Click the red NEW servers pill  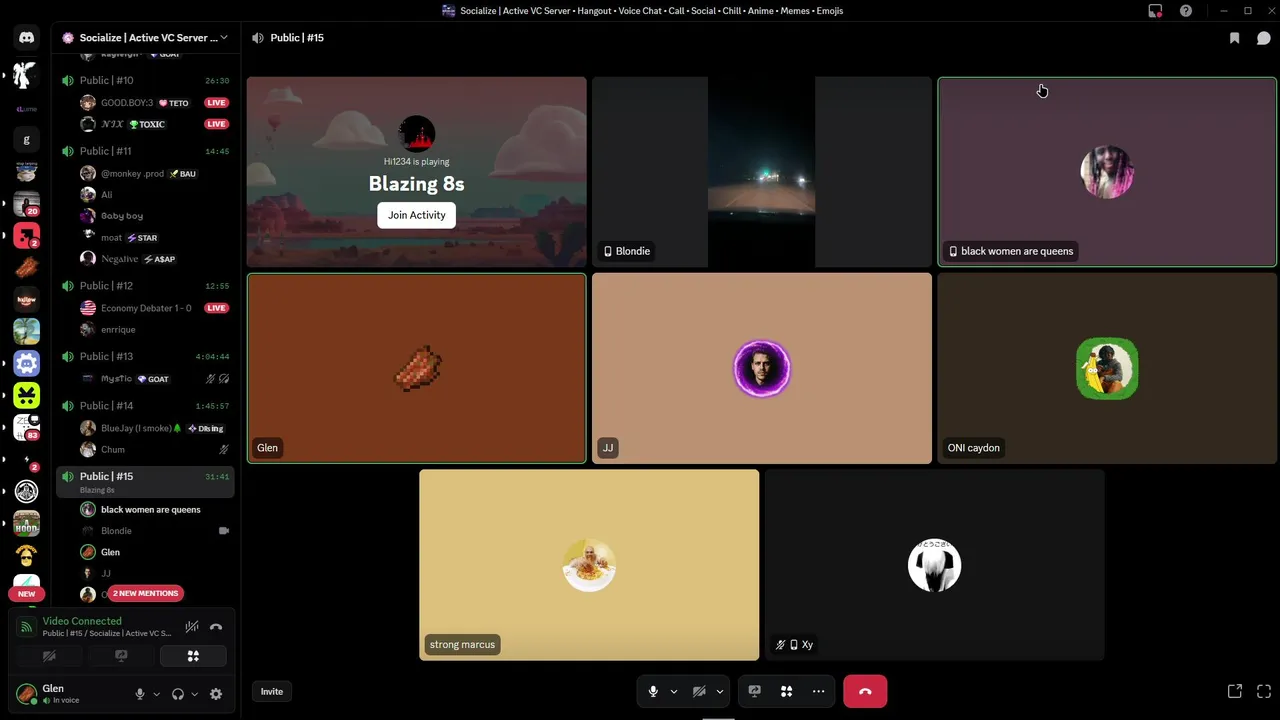tap(26, 594)
